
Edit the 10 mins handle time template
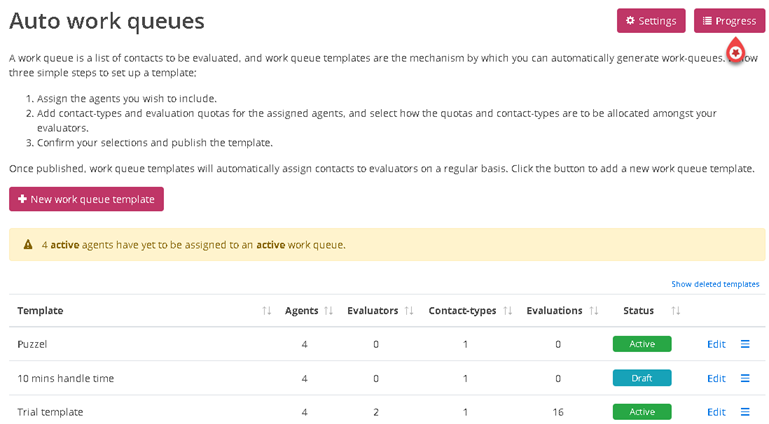click(x=716, y=378)
